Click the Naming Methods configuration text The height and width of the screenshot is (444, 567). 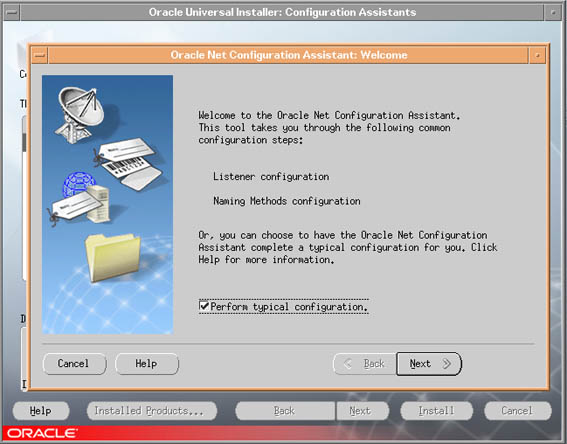coord(287,201)
